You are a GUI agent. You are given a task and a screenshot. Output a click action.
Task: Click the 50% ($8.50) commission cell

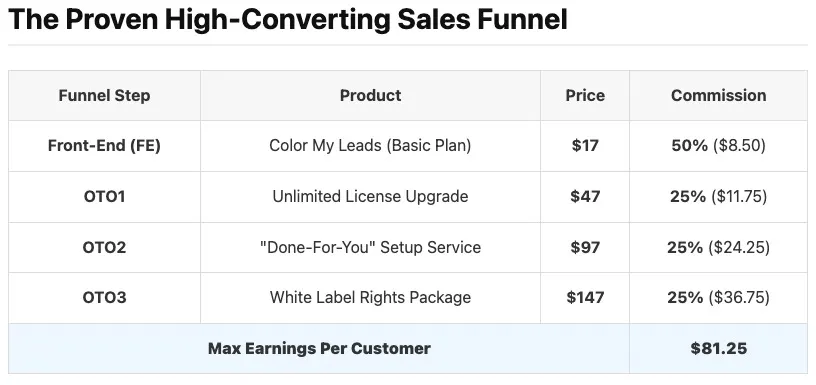point(719,146)
